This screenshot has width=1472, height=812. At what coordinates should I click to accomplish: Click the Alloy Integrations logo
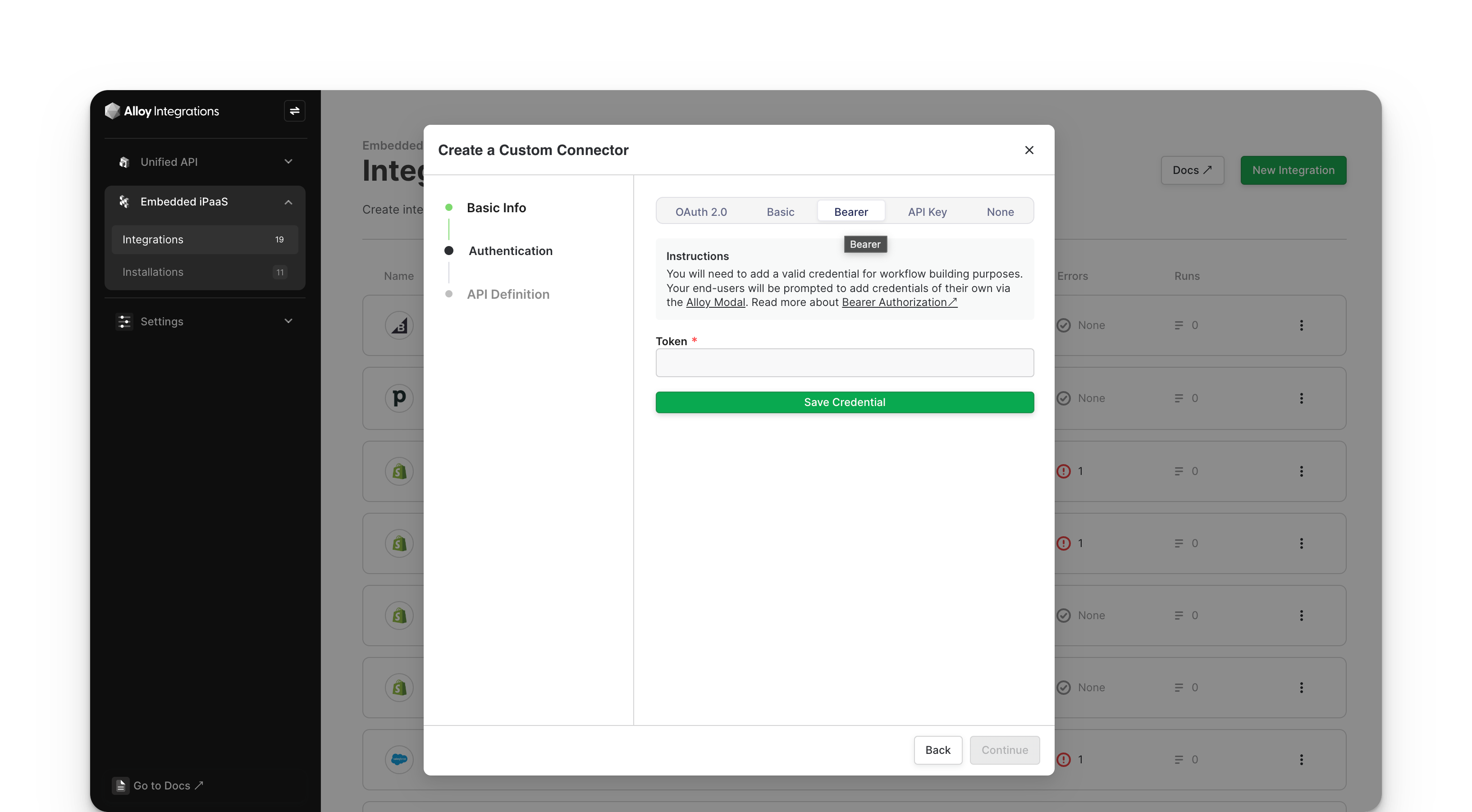coord(162,111)
